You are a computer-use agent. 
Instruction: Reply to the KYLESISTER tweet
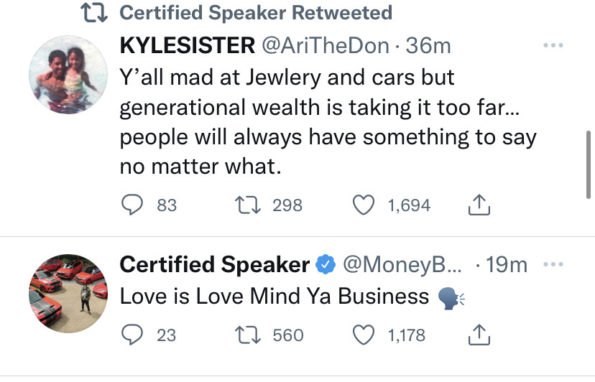(x=132, y=205)
